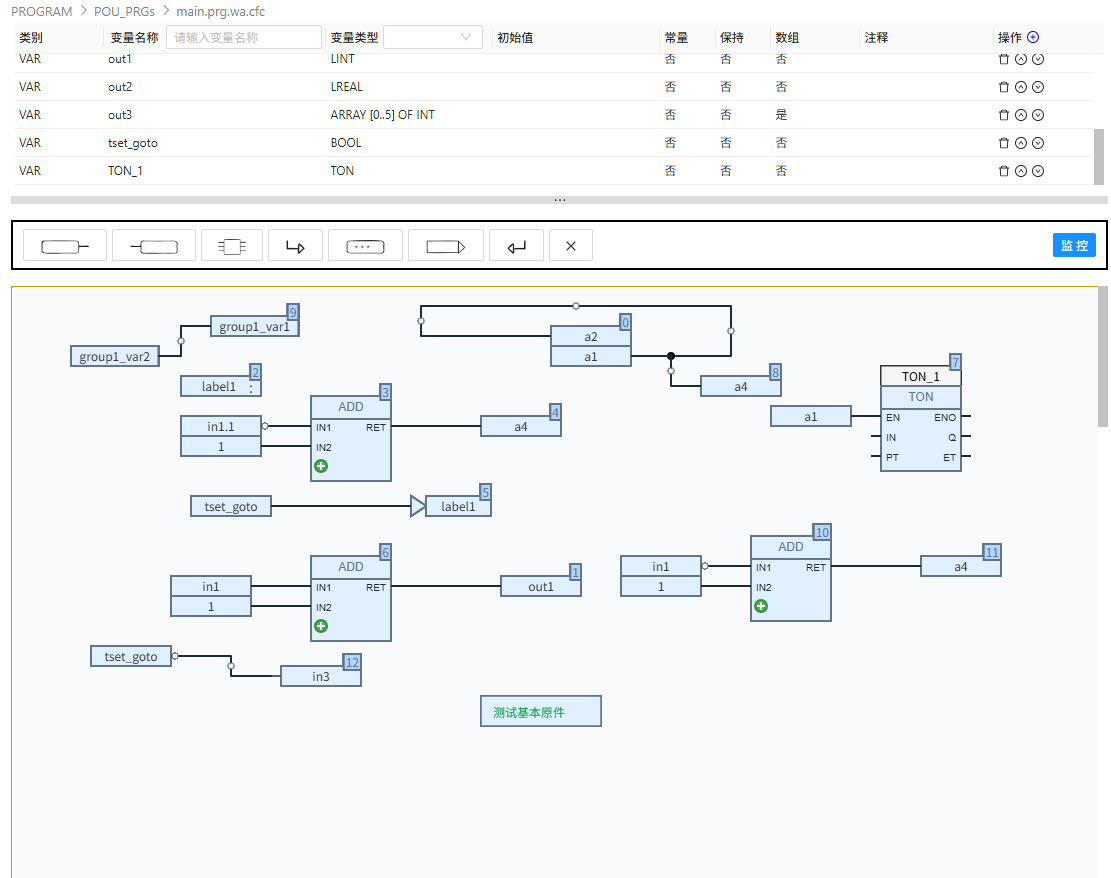Click the X delete tool in toolbar

[570, 246]
